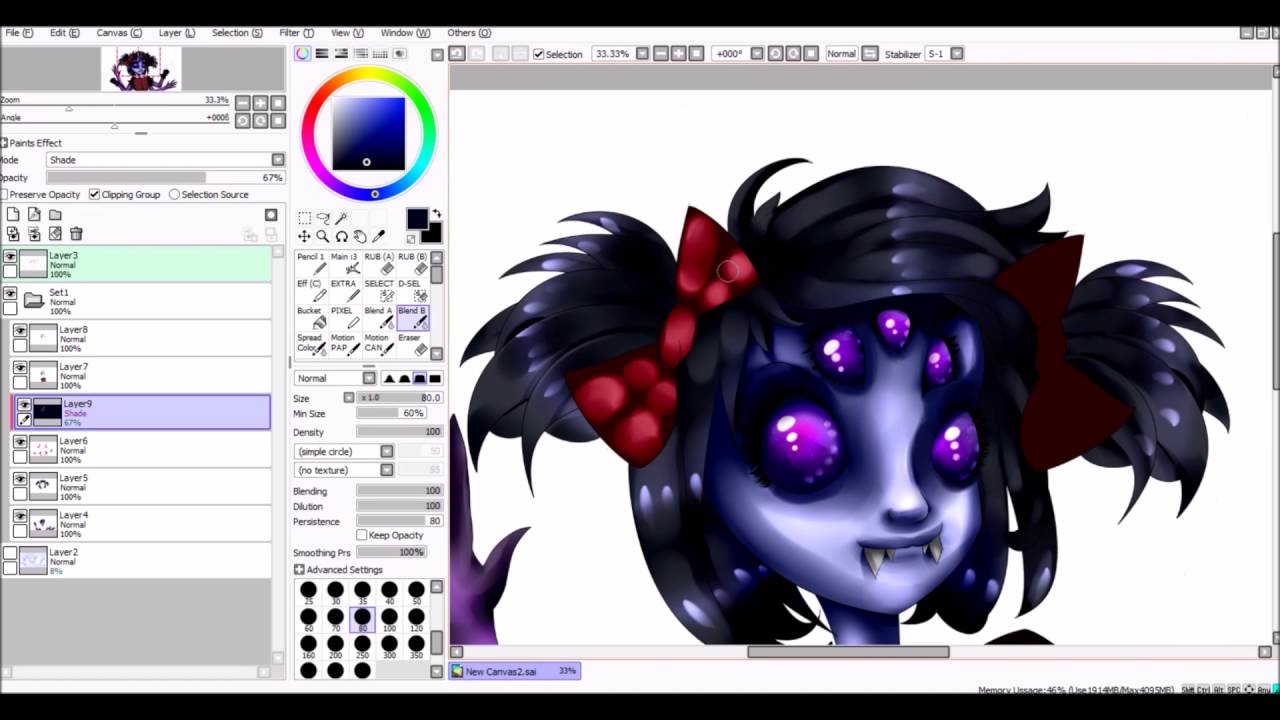Choose the Motion CAN brush
1280x720 pixels.
click(x=378, y=345)
